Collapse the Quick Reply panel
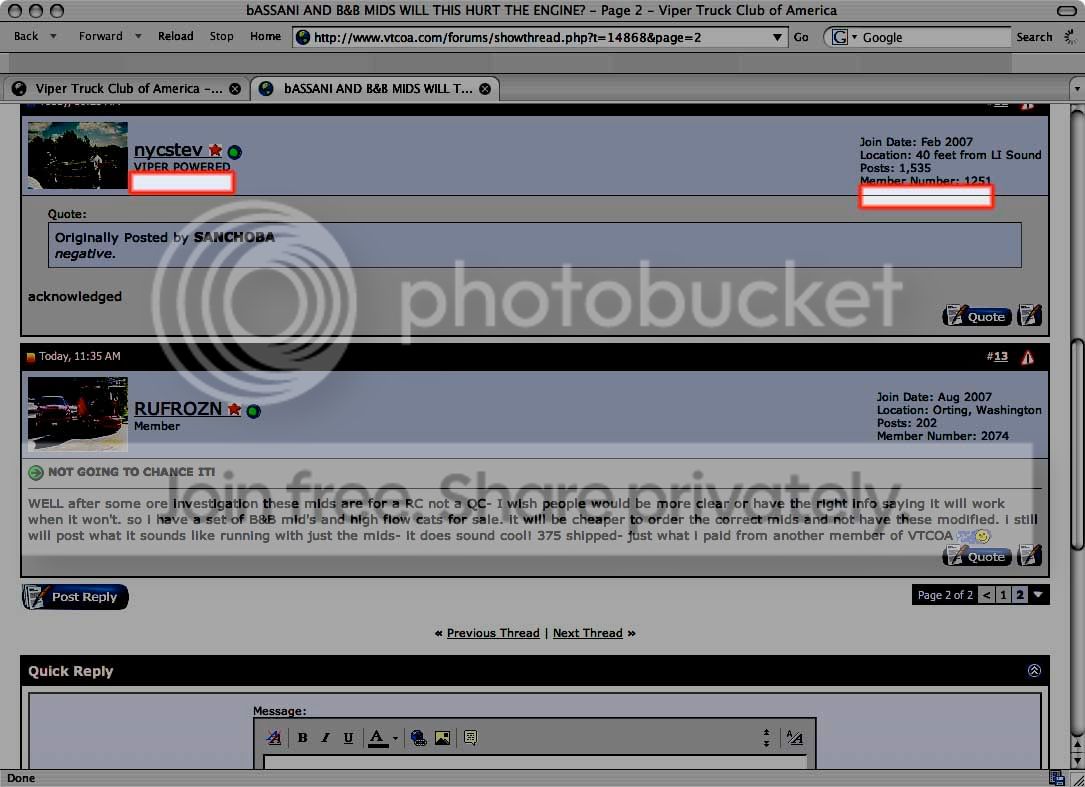Screen dimensions: 1085x787 [1034, 670]
